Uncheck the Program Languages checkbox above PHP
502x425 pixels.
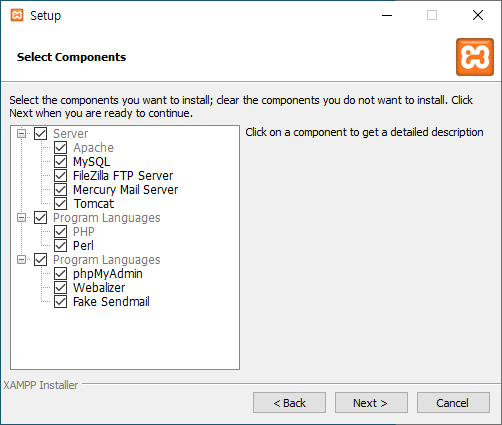(x=40, y=218)
